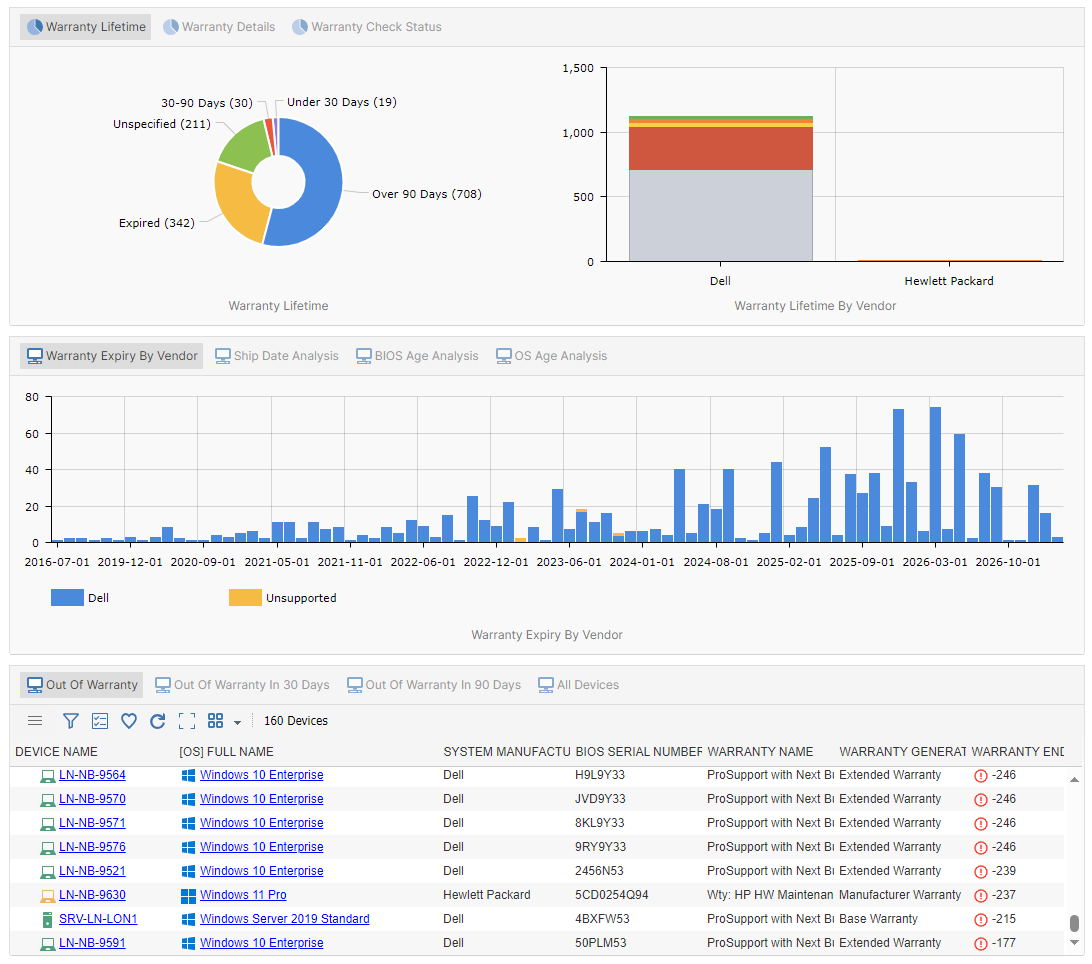Open BIOS Age Analysis tab
The height and width of the screenshot is (964, 1092).
click(x=417, y=356)
